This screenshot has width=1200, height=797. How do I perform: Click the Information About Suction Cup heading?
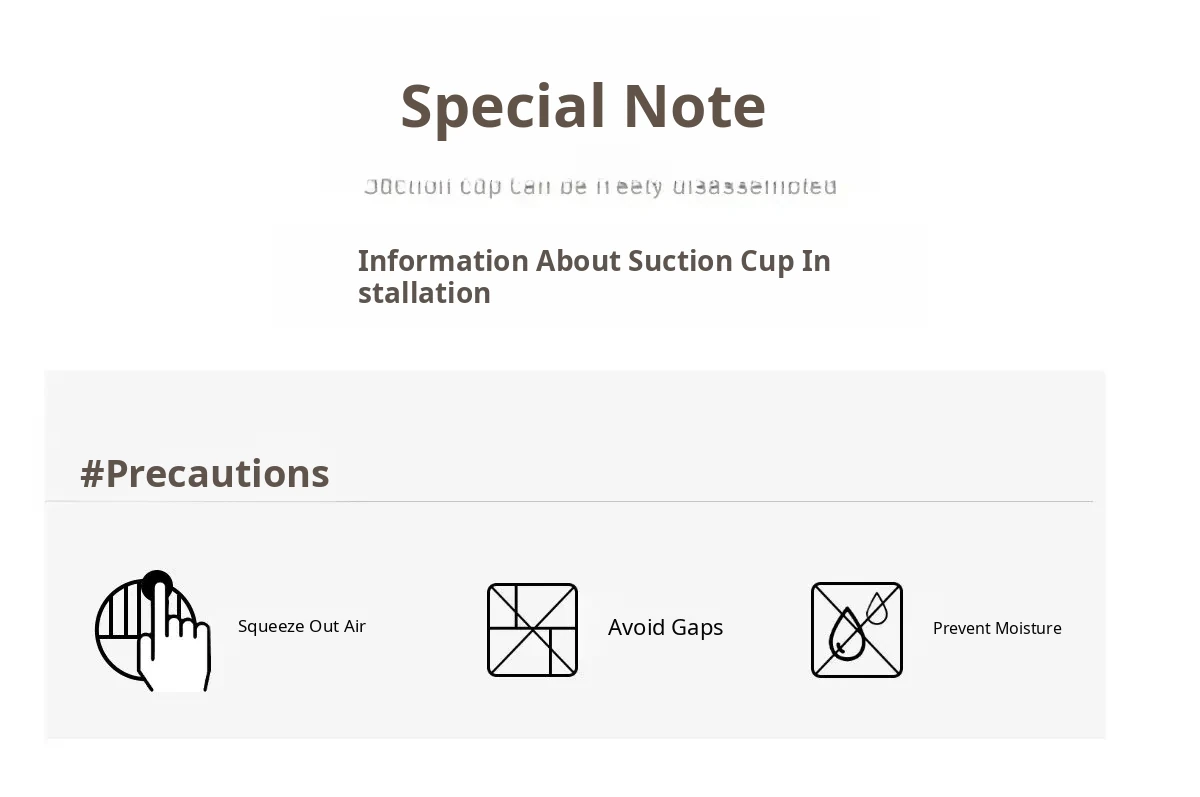[x=594, y=277]
